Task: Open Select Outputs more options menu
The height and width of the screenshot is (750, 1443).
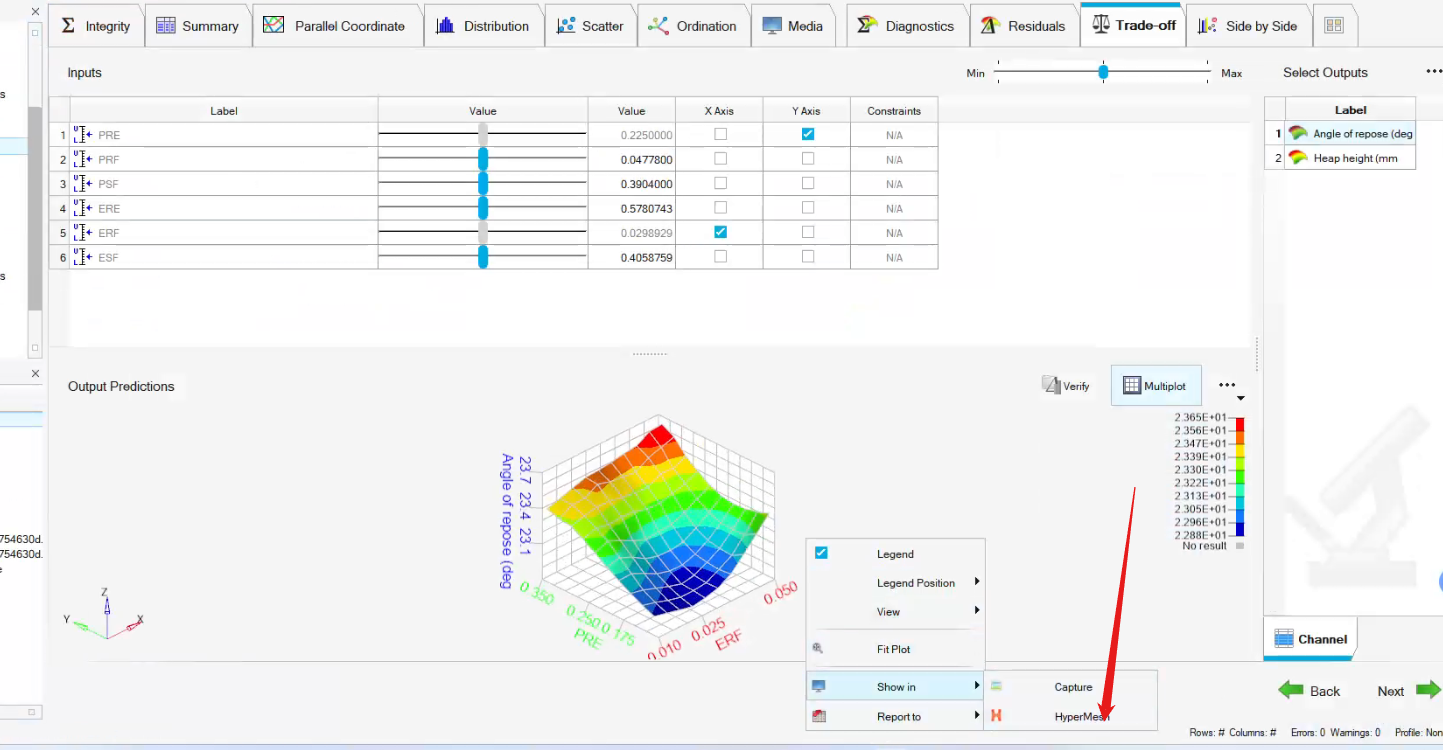Action: 1434,72
